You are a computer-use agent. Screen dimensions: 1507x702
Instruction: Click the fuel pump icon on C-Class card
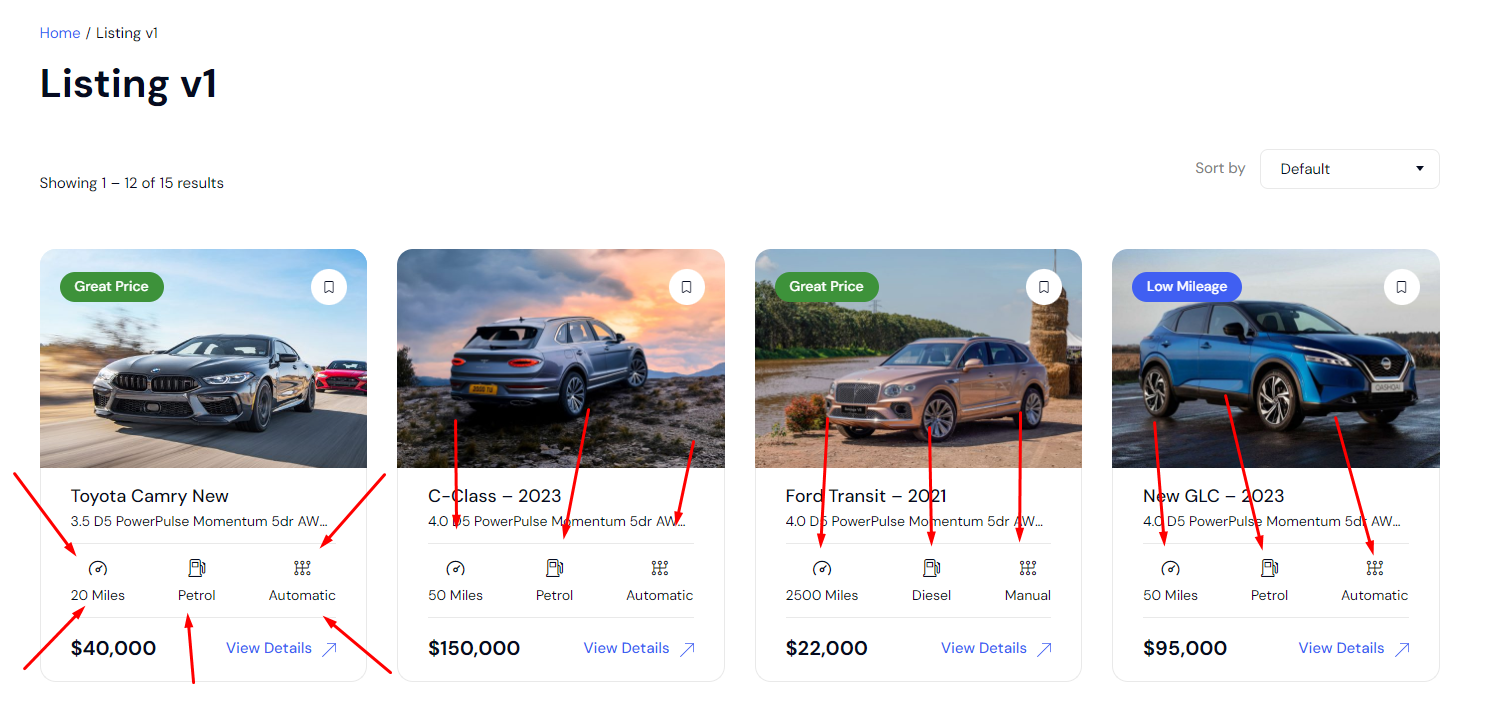554,568
